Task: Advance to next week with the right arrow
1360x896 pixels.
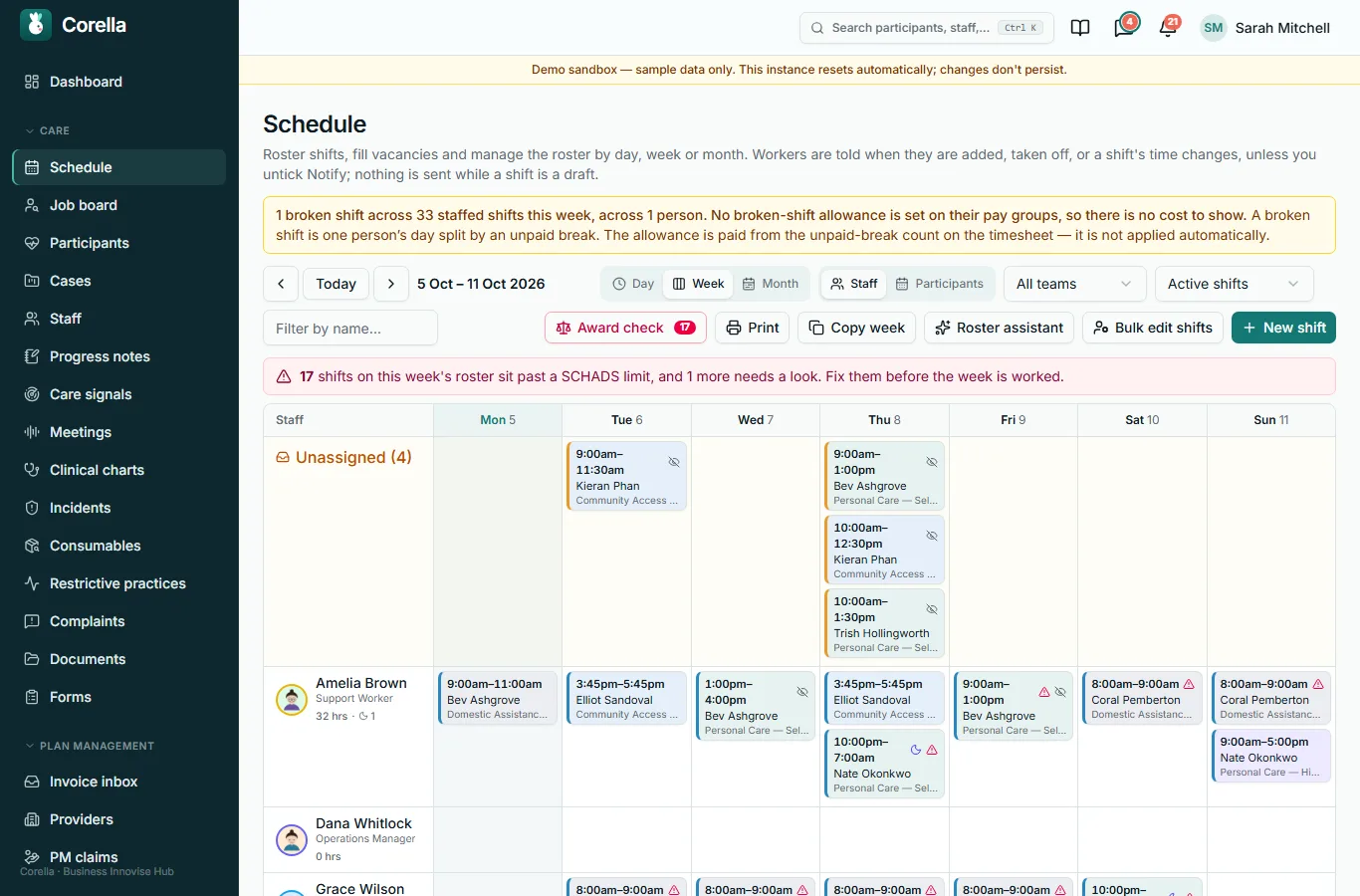Action: tap(391, 284)
